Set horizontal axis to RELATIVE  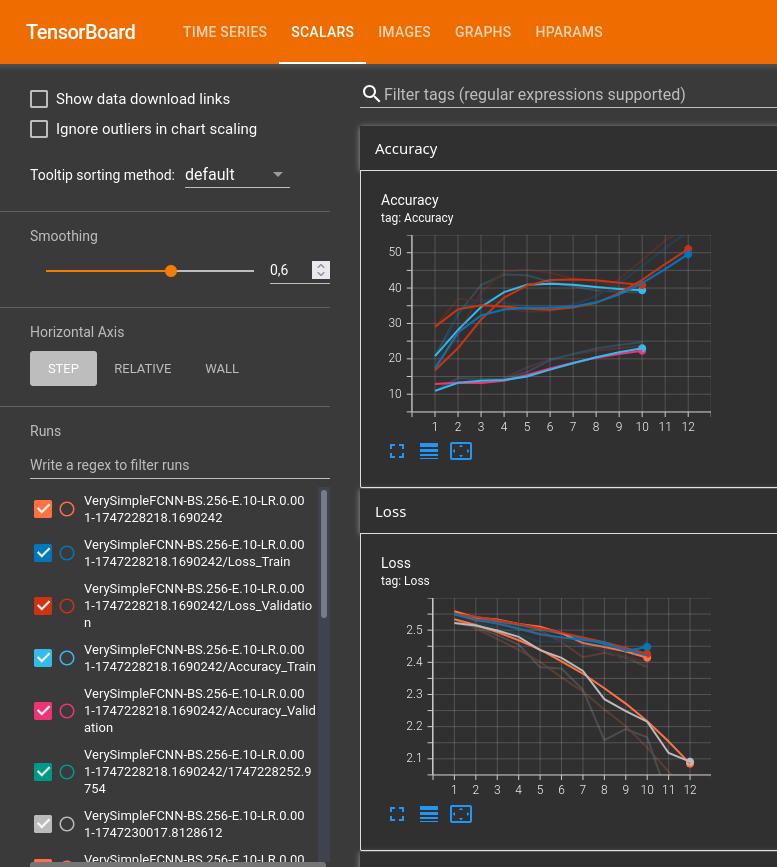143,368
